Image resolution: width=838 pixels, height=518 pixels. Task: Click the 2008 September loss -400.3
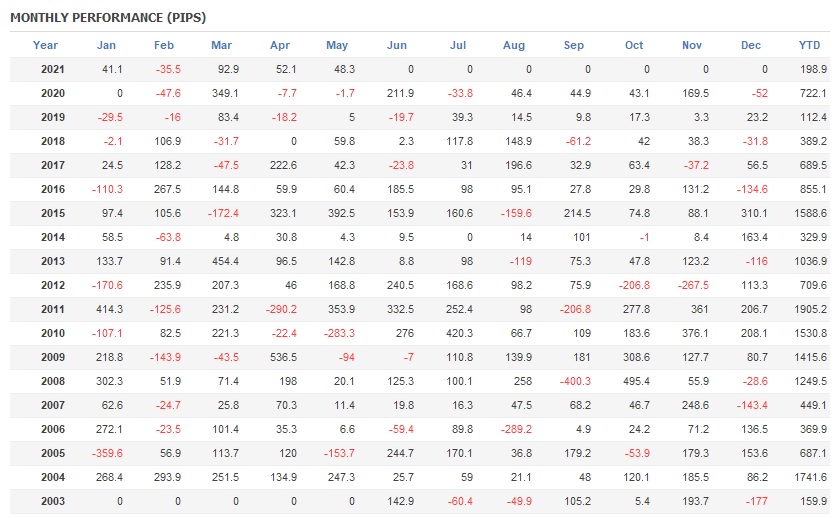pos(573,381)
